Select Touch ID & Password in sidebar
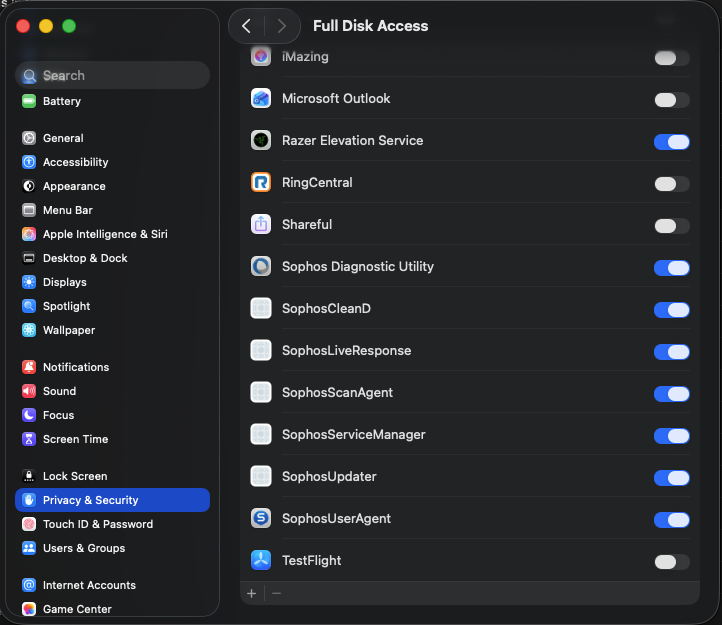This screenshot has height=625, width=722. (x=97, y=524)
